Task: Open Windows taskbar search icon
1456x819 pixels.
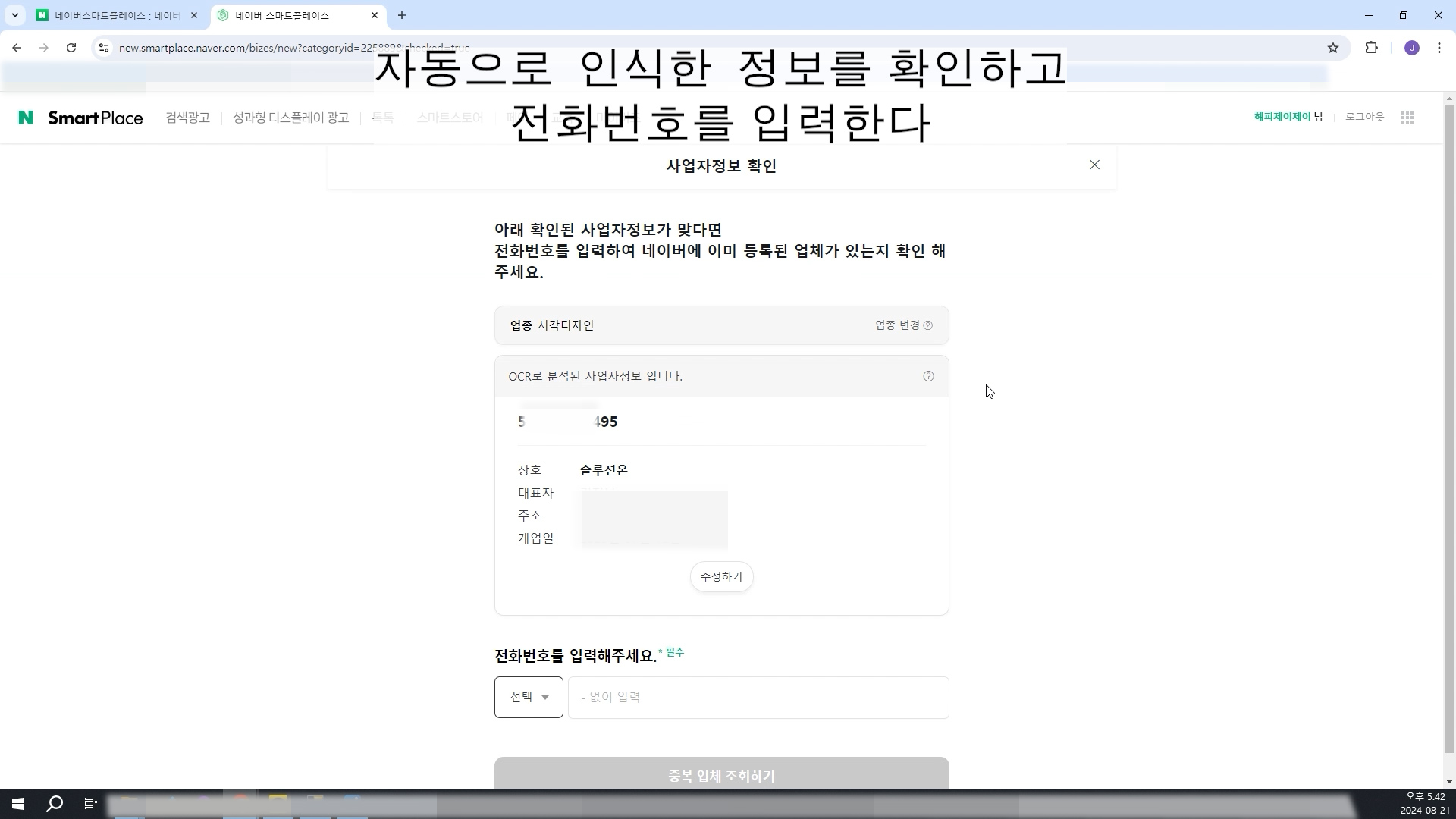Action: click(55, 804)
